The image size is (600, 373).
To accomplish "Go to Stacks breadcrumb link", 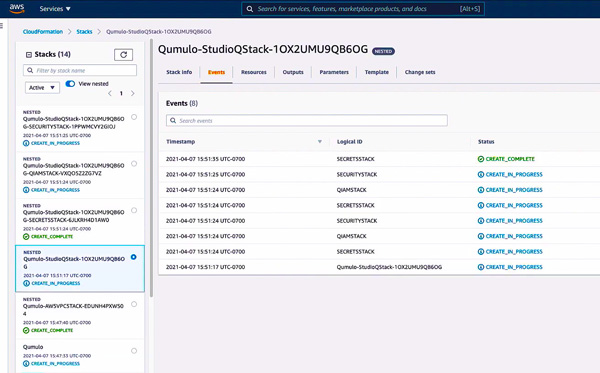I will (x=84, y=32).
